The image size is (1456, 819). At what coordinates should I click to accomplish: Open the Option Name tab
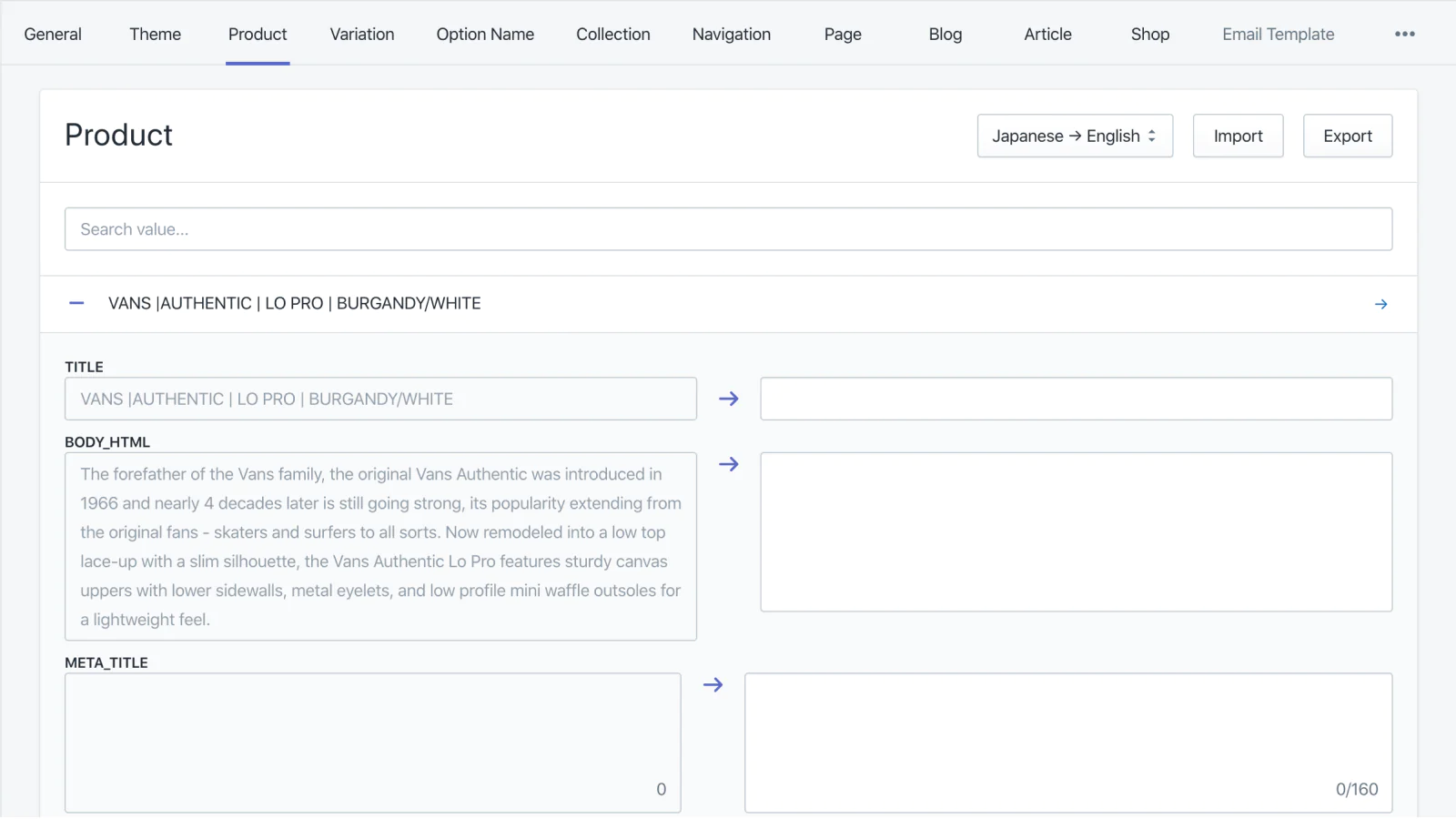pyautogui.click(x=484, y=34)
